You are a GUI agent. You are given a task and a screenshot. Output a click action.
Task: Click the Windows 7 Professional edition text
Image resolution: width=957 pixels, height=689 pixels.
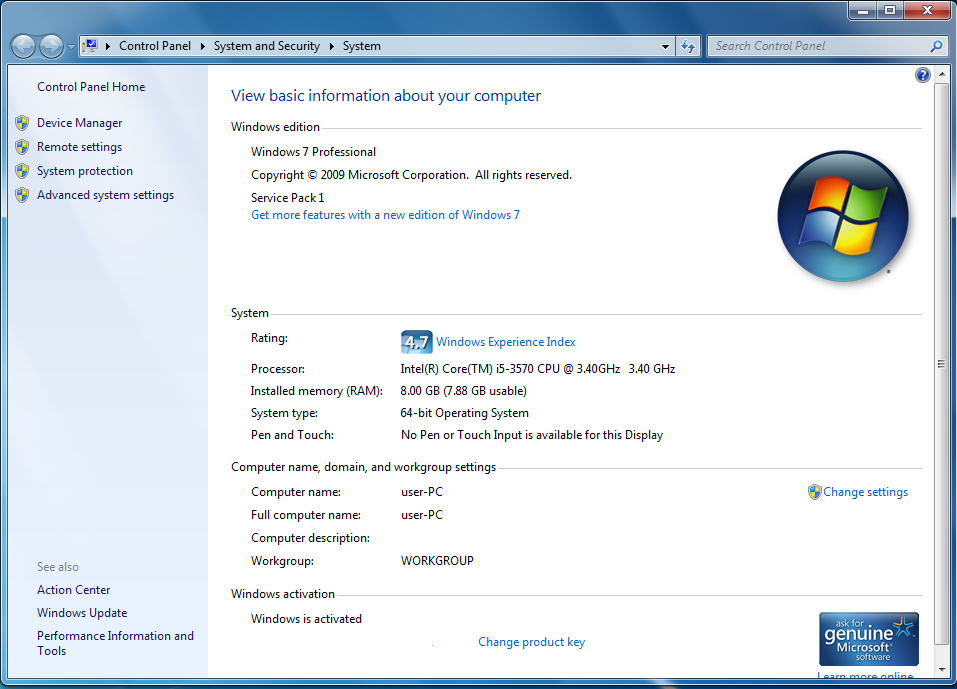pos(313,152)
